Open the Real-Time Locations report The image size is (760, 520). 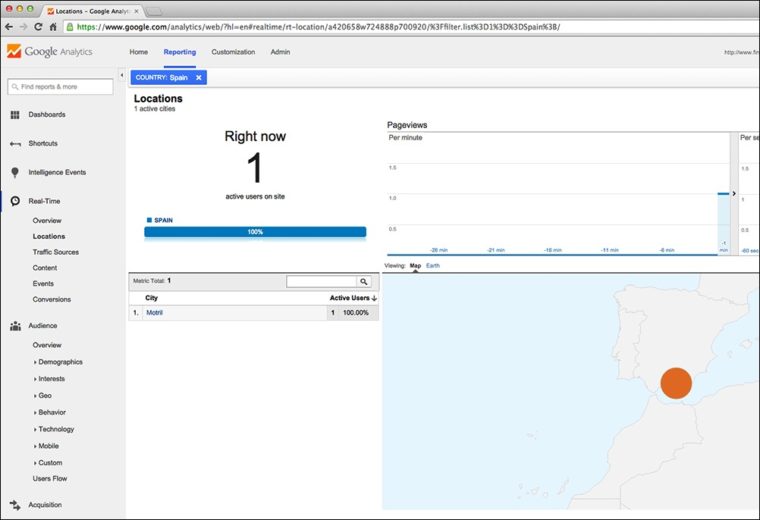[x=49, y=236]
